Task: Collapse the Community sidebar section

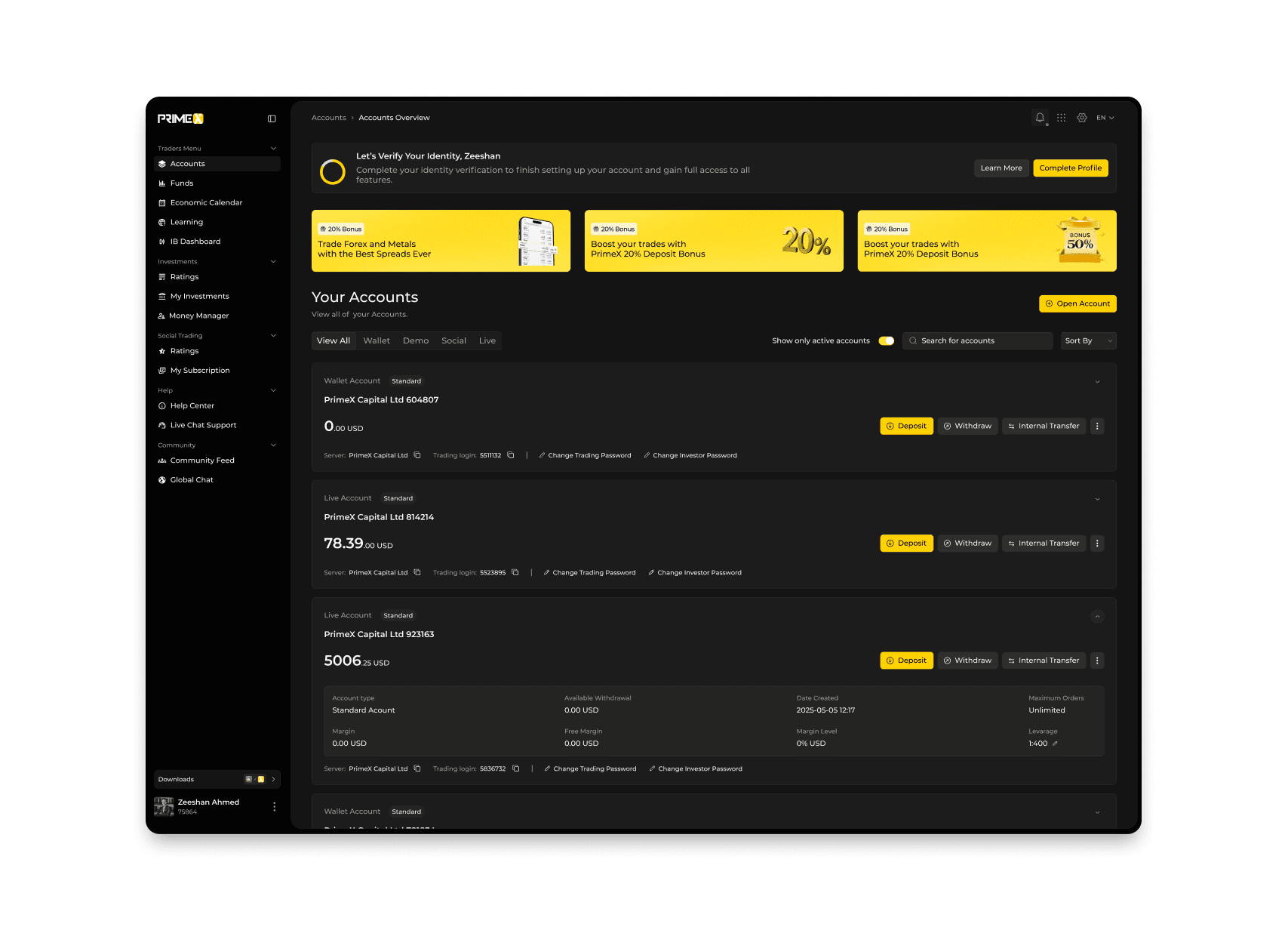Action: click(x=273, y=445)
